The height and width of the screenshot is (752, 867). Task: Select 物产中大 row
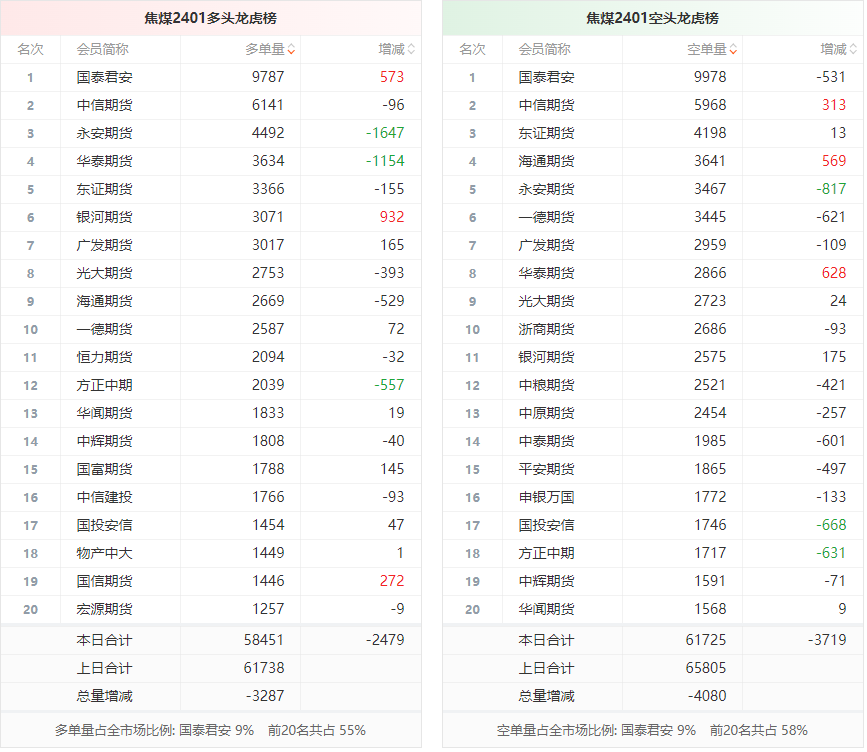(x=211, y=553)
